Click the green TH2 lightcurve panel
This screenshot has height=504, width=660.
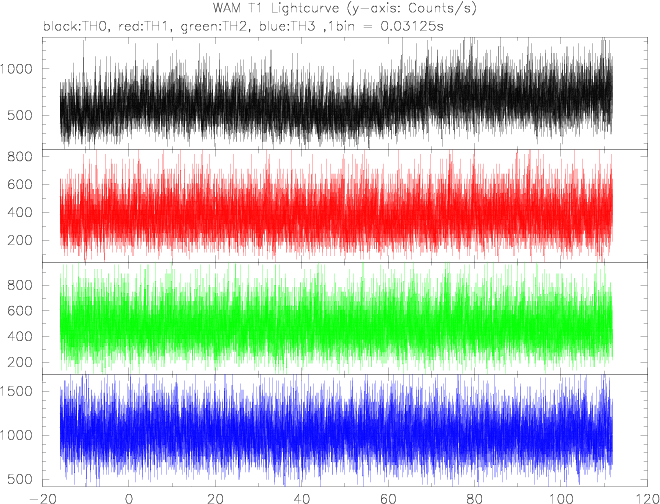pyautogui.click(x=345, y=318)
